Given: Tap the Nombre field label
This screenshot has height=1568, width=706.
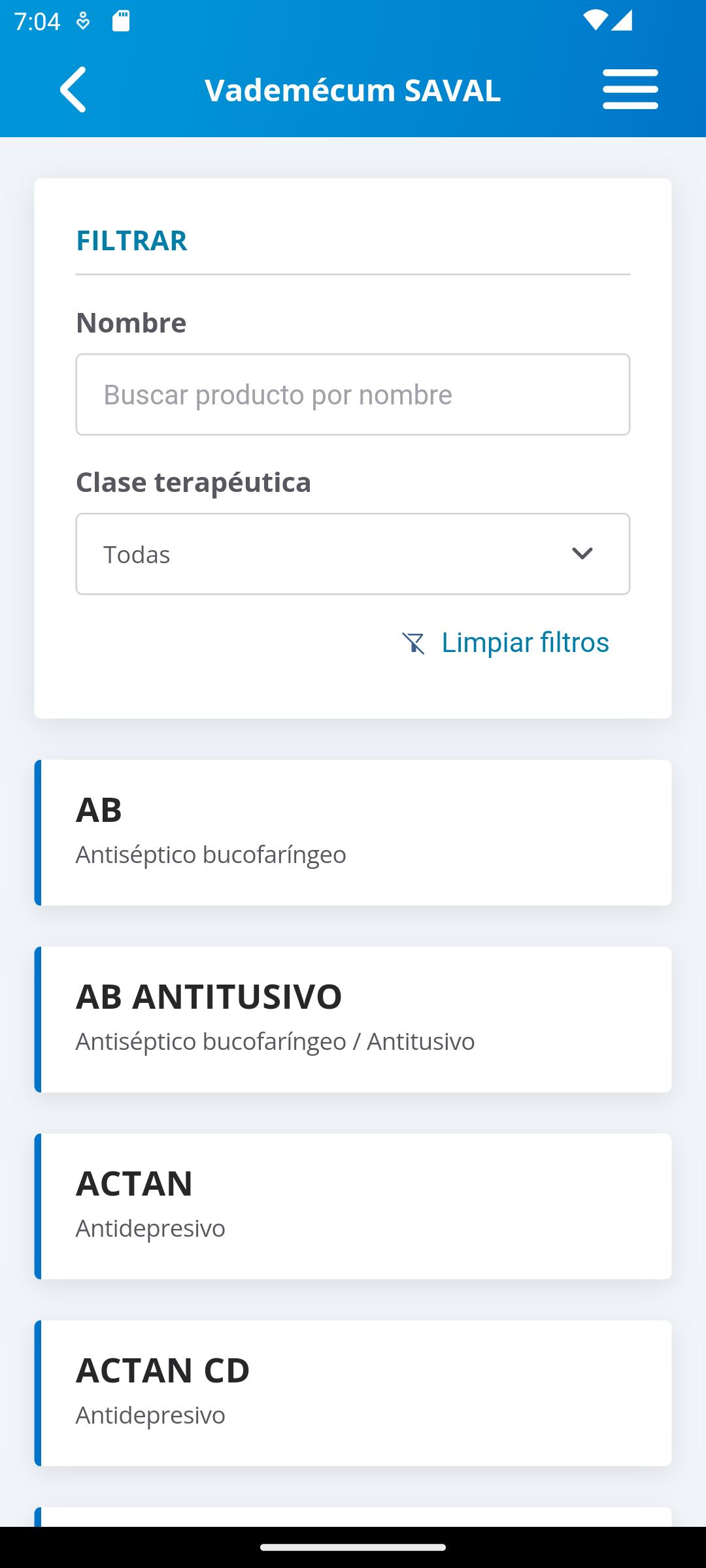Looking at the screenshot, I should coord(131,322).
